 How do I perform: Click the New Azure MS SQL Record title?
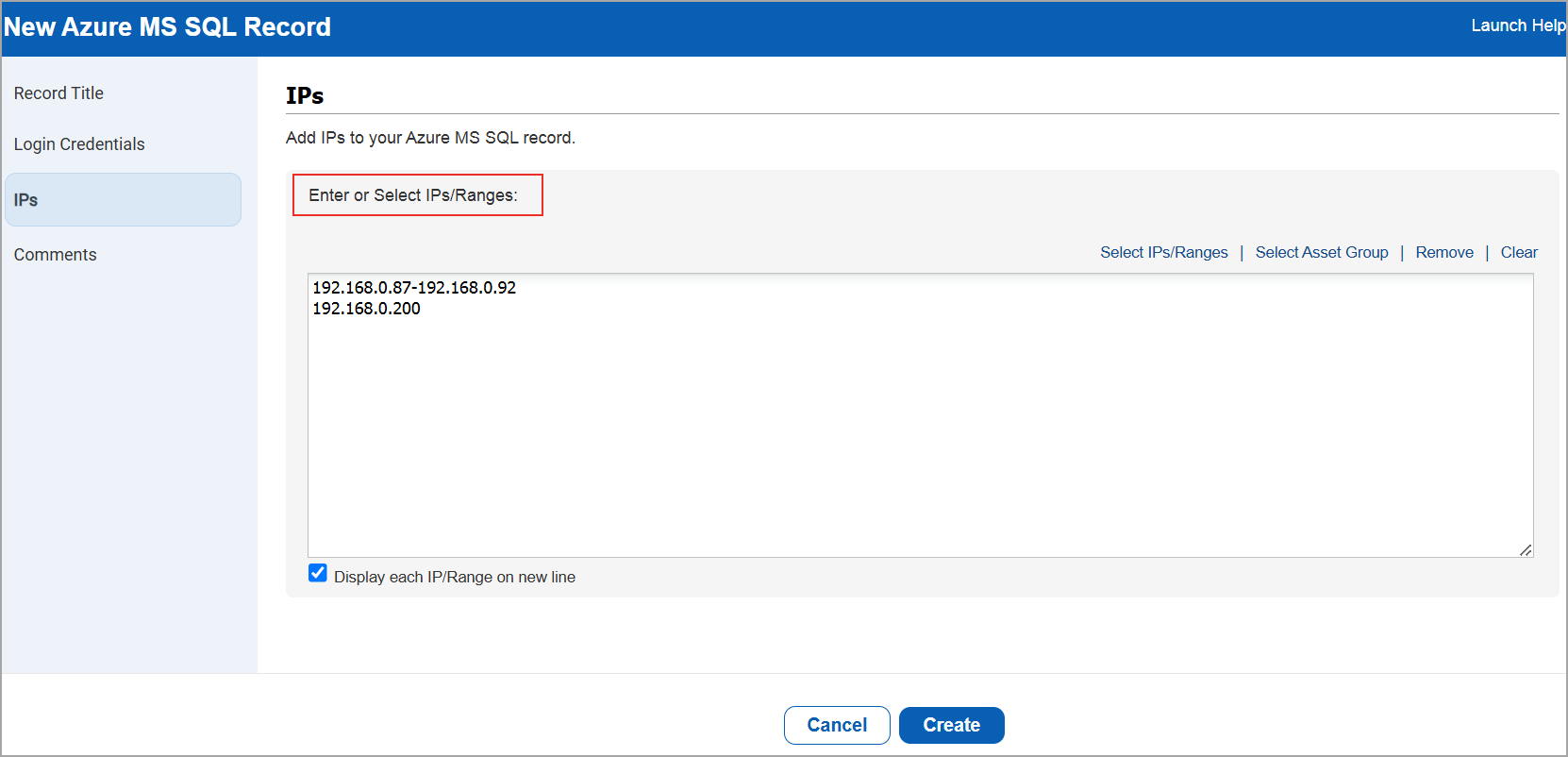[167, 26]
